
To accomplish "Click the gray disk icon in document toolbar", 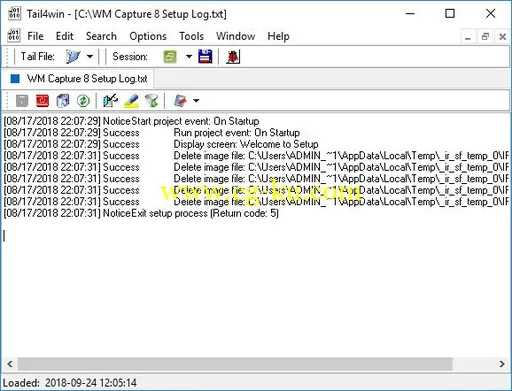I will click(x=22, y=101).
